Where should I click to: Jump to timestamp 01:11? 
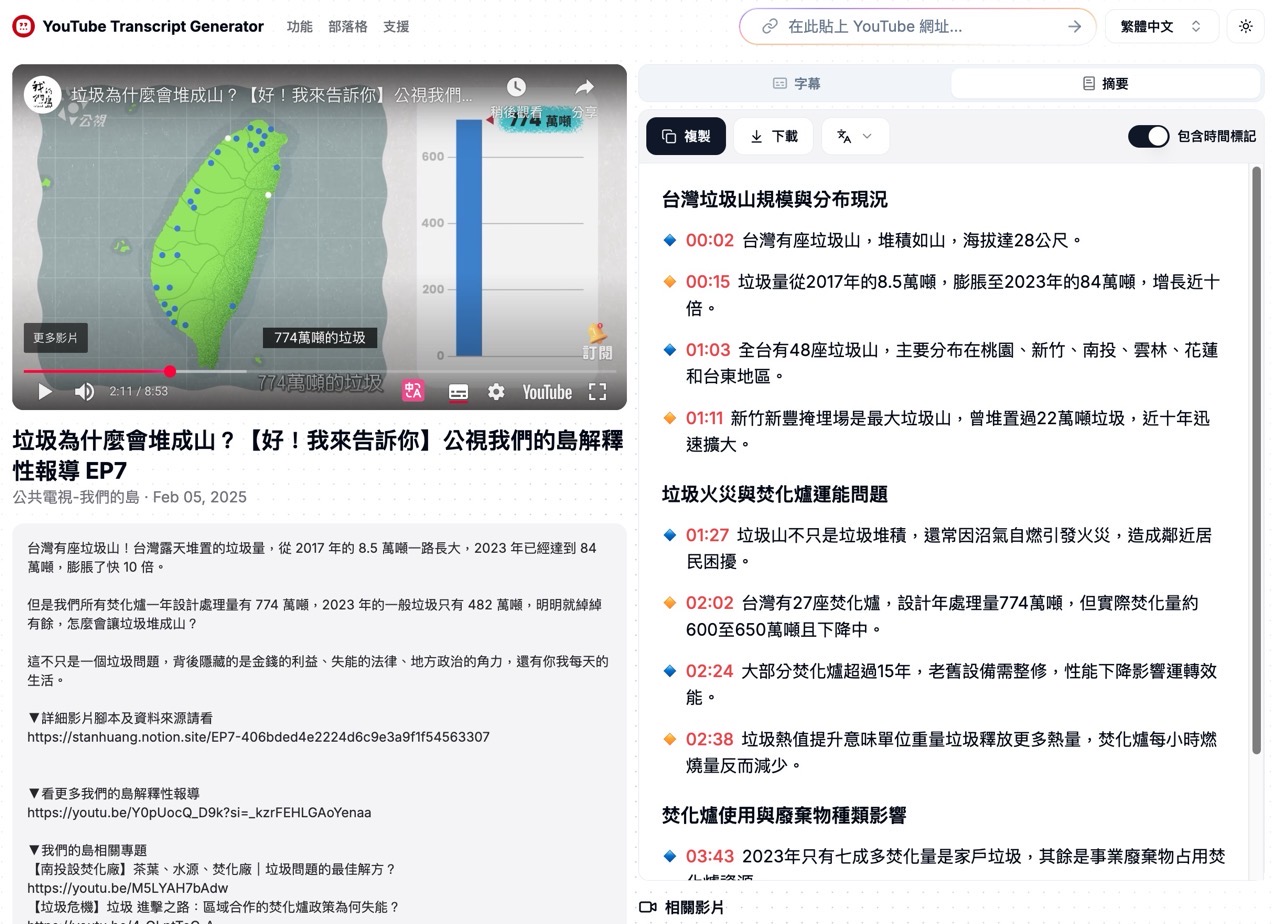pyautogui.click(x=704, y=418)
